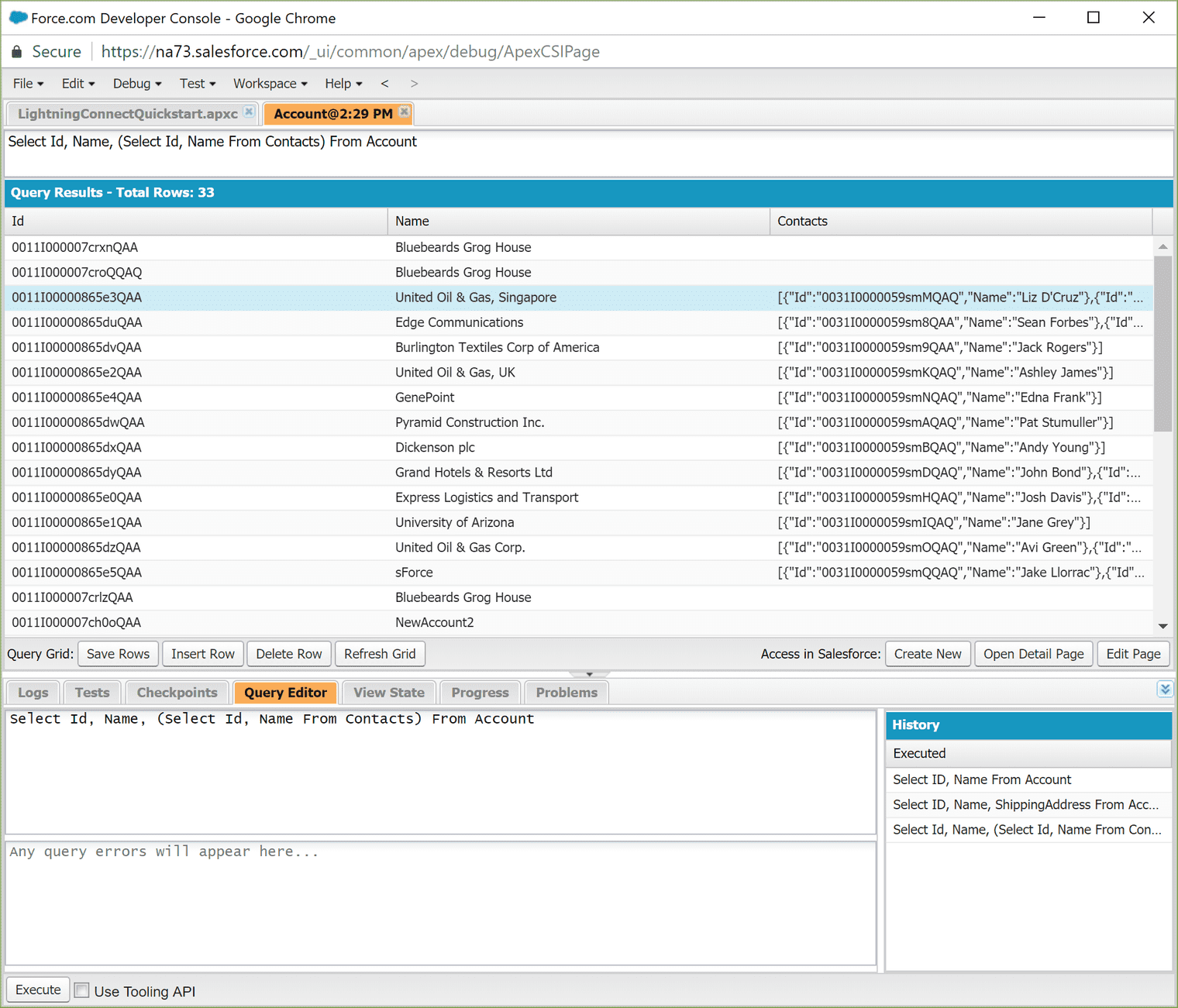Image resolution: width=1178 pixels, height=1008 pixels.
Task: Click the forward navigation arrow in menu bar
Action: coord(414,84)
